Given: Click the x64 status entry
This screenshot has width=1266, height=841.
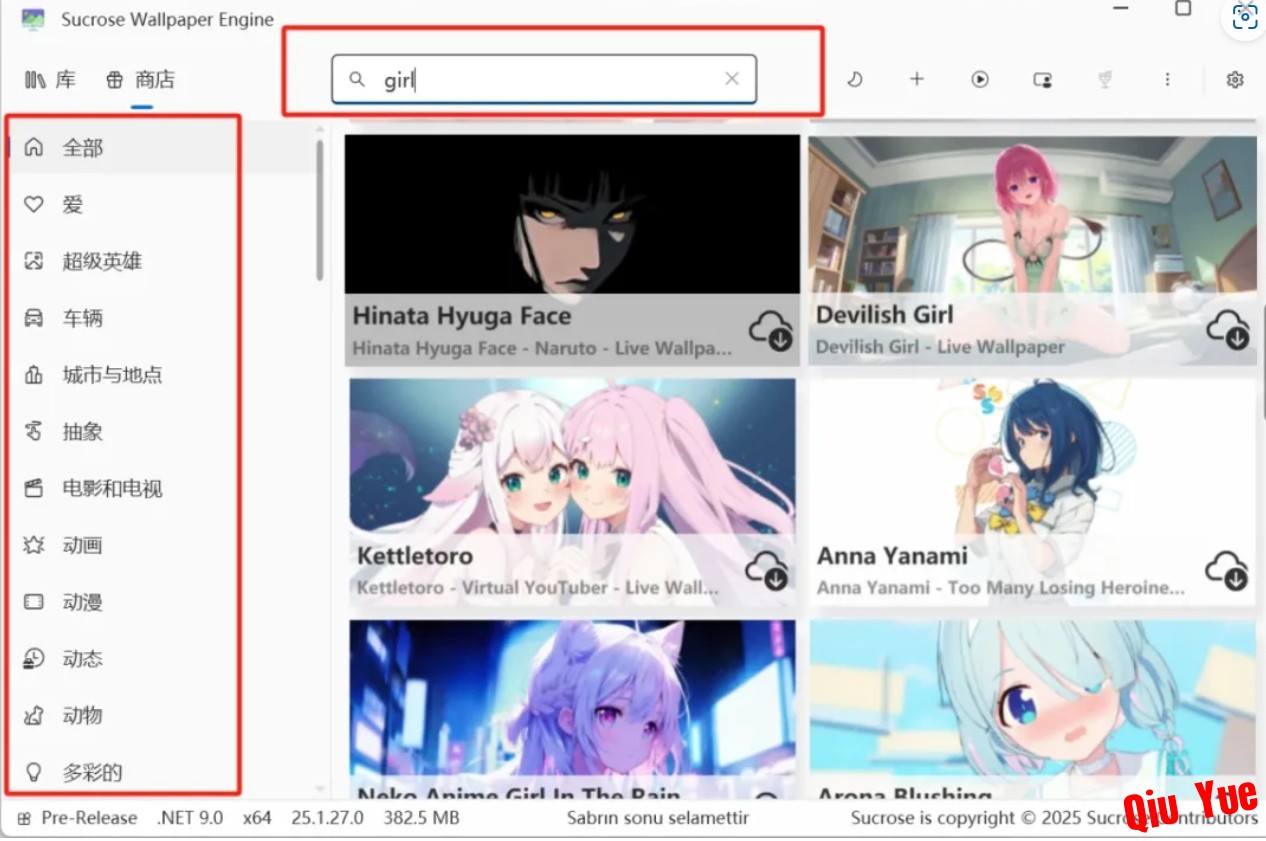Looking at the screenshot, I should coord(257,818).
